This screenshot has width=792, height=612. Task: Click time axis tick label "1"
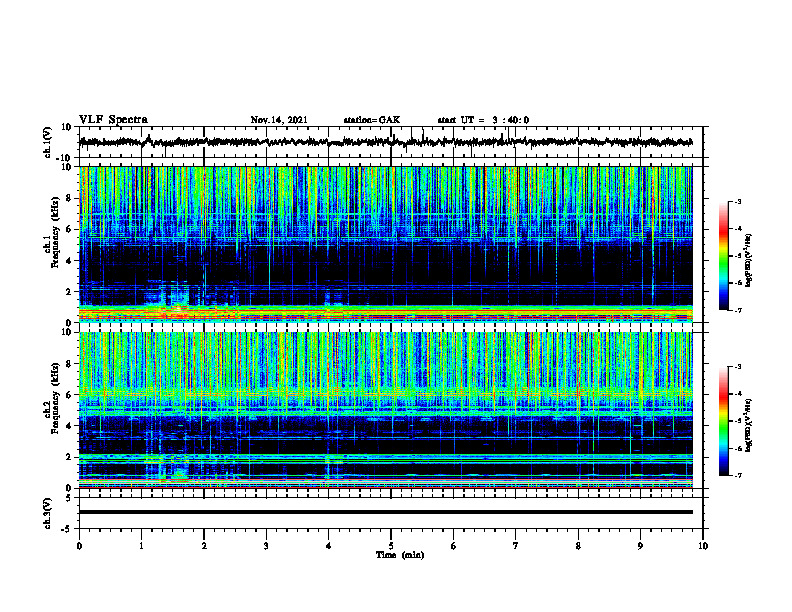[x=141, y=546]
